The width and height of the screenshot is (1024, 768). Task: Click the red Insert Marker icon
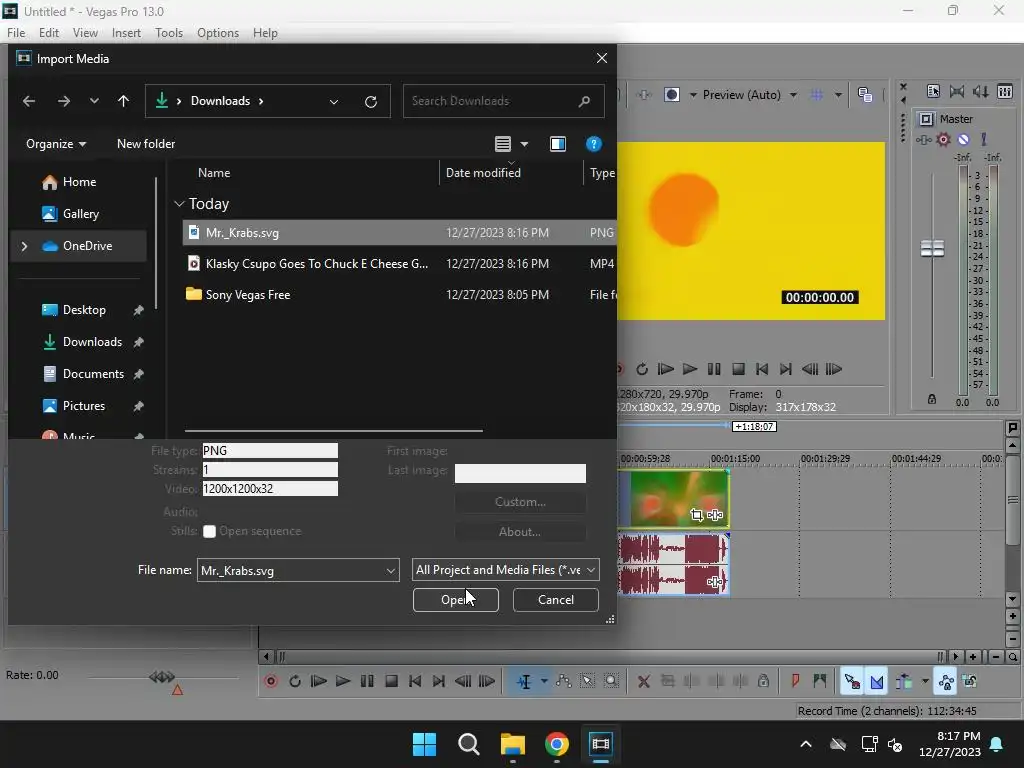click(795, 681)
